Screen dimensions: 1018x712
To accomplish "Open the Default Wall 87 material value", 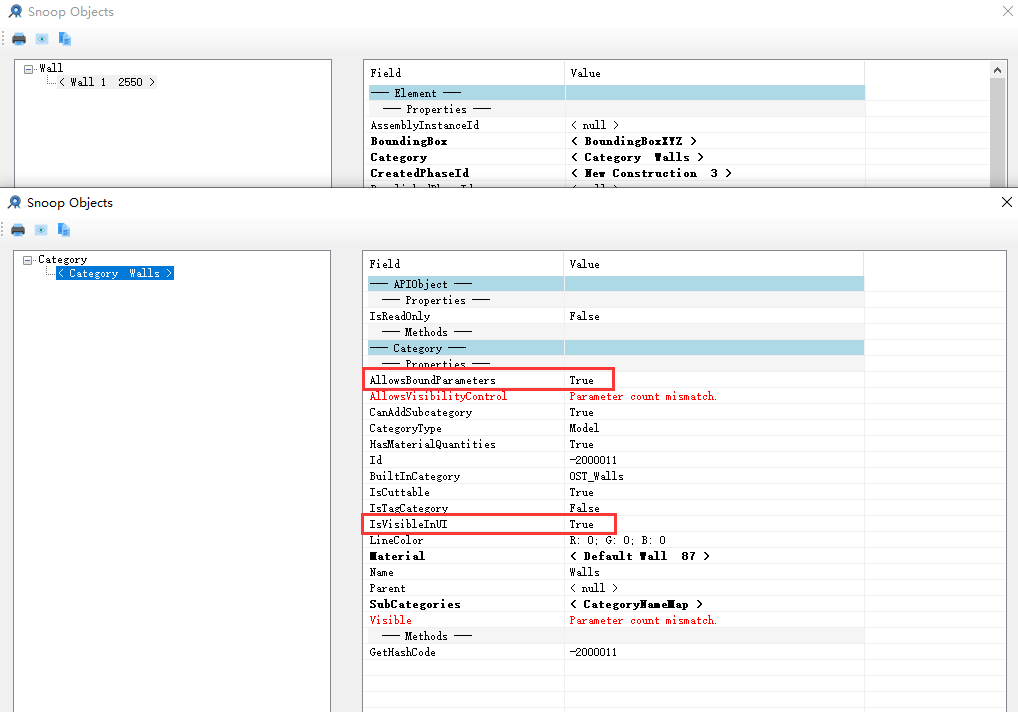I will pos(639,556).
